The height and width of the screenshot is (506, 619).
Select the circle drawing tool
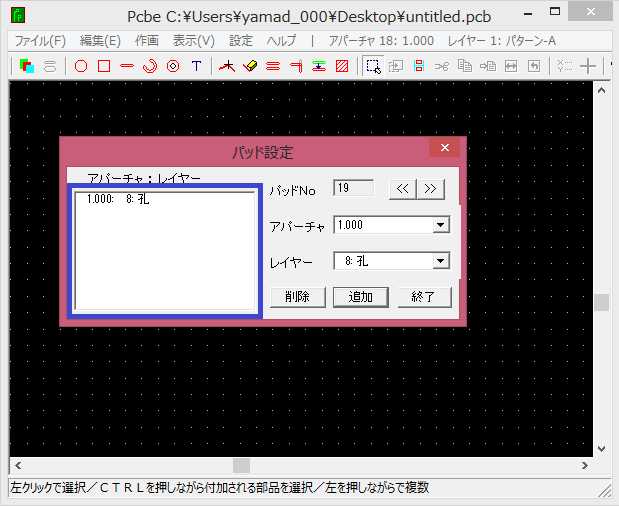(81, 66)
